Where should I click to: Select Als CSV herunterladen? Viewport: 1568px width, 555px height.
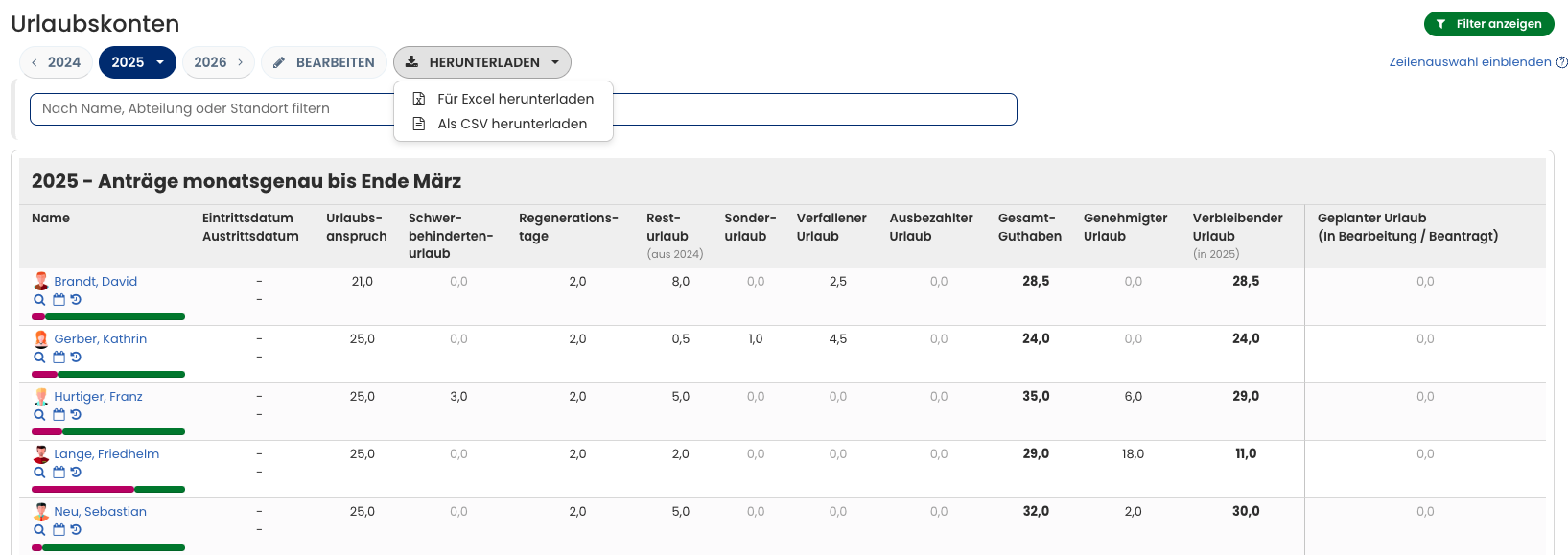[x=511, y=124]
